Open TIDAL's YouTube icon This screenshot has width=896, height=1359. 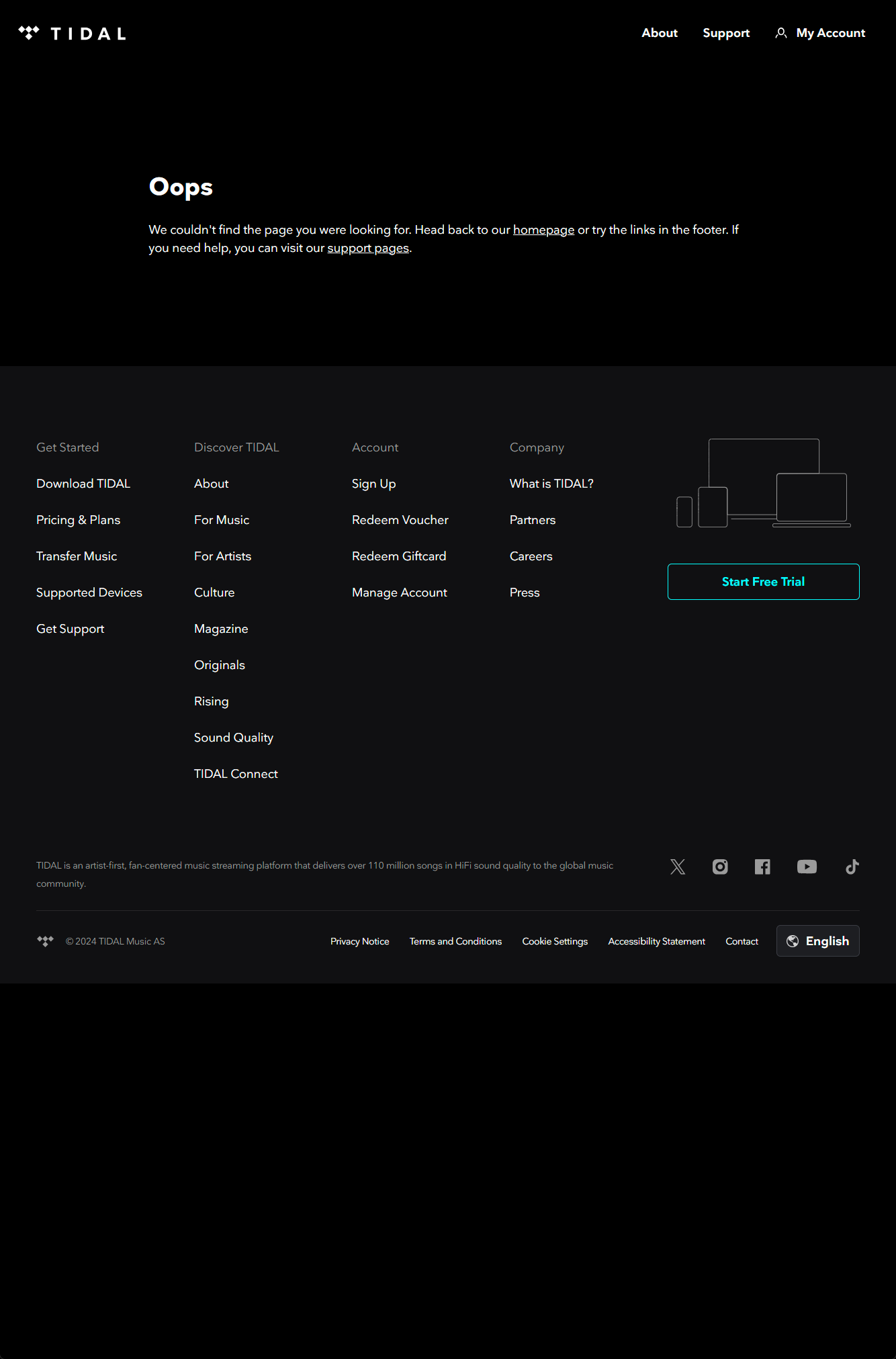[807, 867]
